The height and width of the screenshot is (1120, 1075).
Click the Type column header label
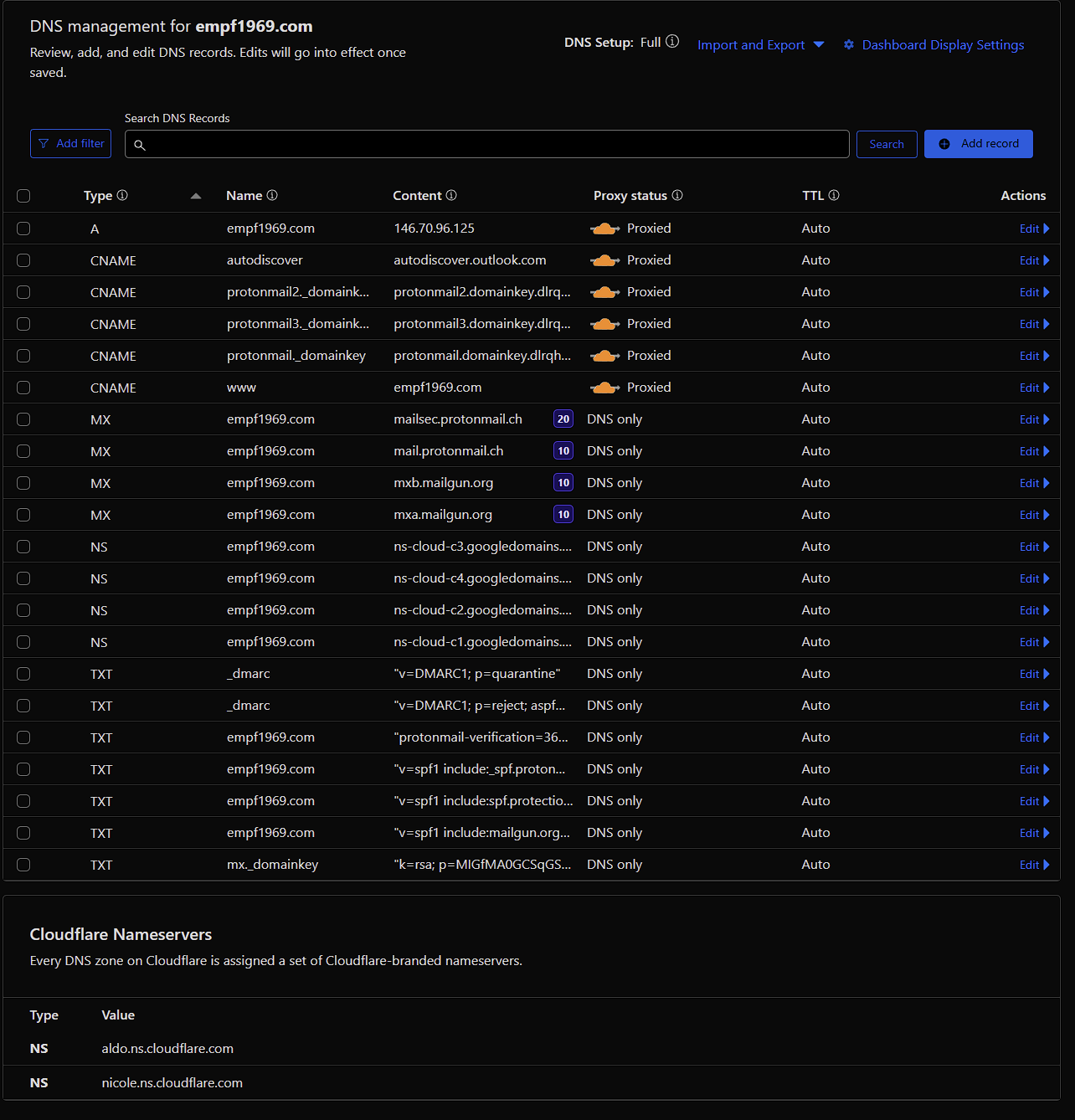click(x=98, y=196)
